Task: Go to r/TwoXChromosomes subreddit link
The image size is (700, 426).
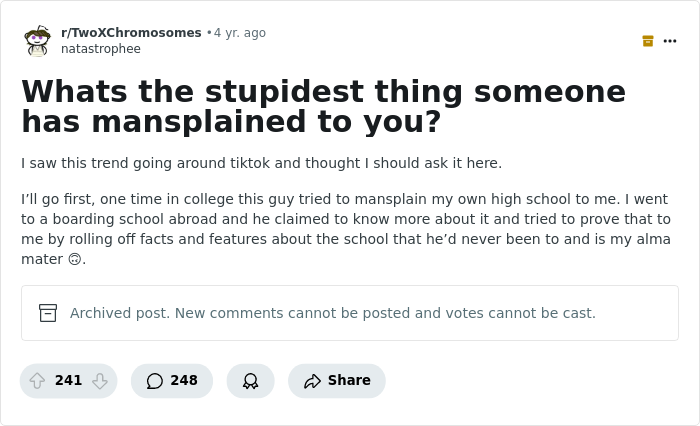Action: click(131, 33)
